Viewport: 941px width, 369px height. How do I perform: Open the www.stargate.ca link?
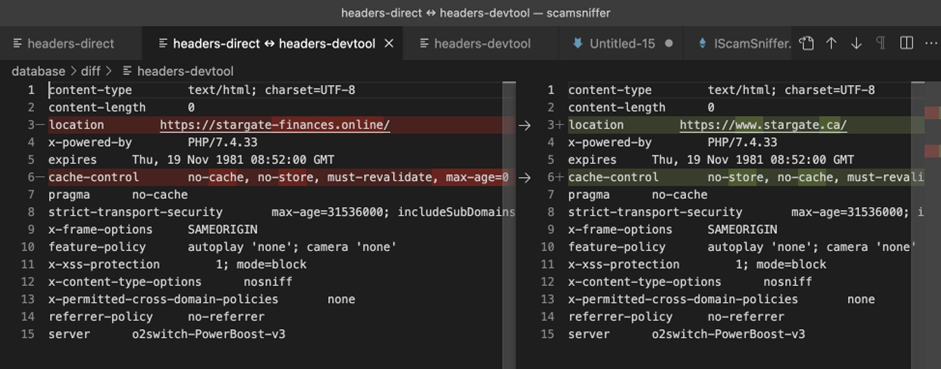tap(763, 125)
